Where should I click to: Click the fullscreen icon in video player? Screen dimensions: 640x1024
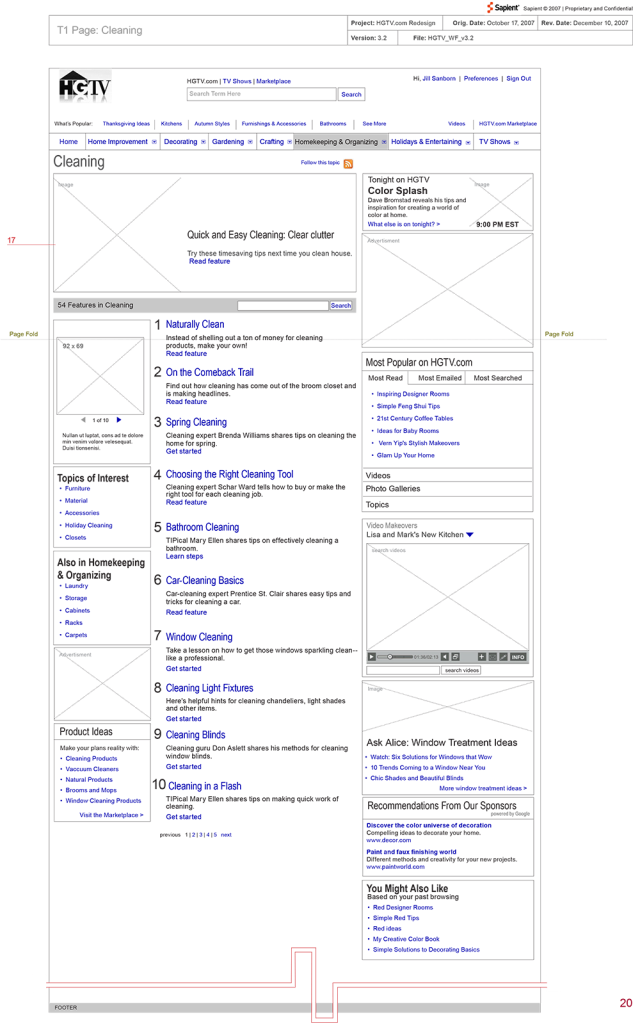pyautogui.click(x=493, y=656)
